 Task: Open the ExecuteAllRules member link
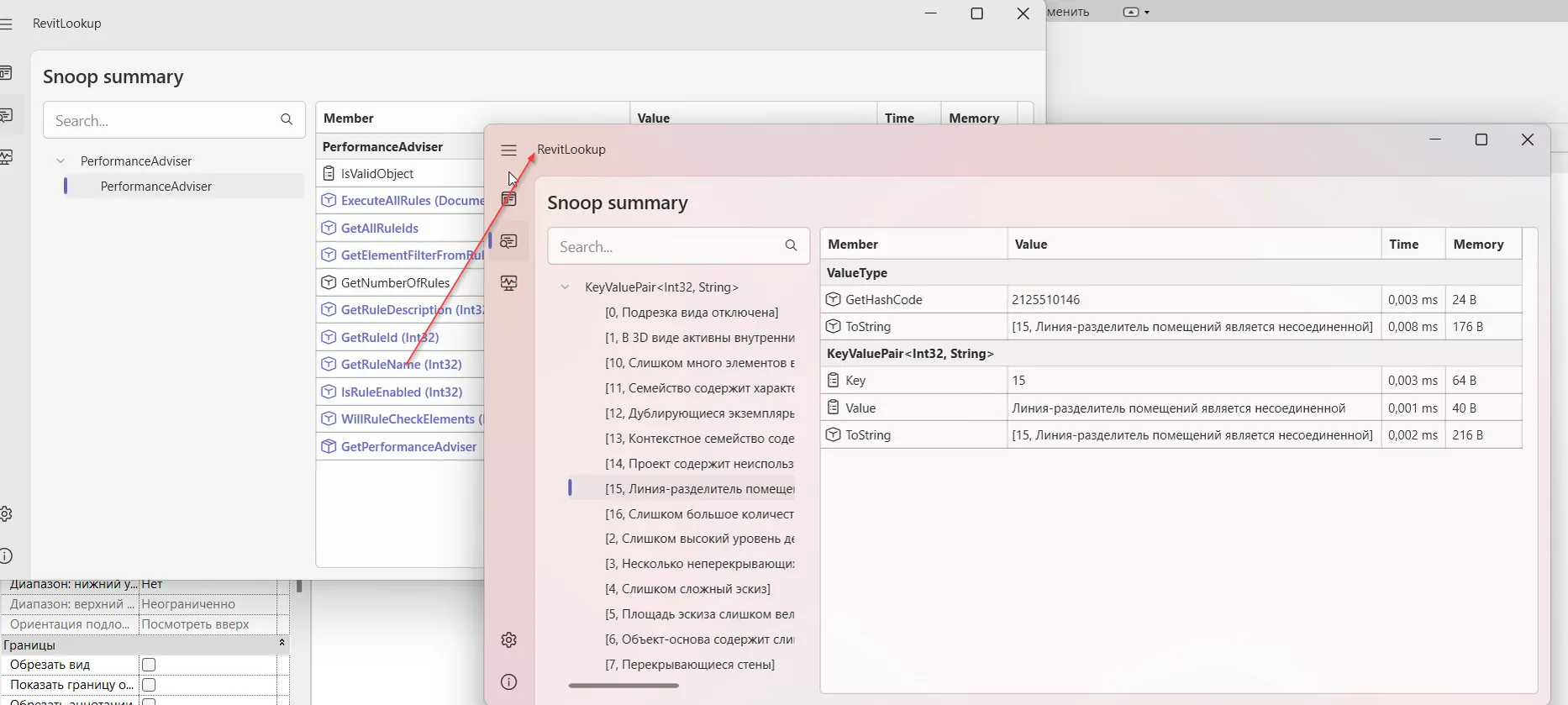[x=412, y=201]
